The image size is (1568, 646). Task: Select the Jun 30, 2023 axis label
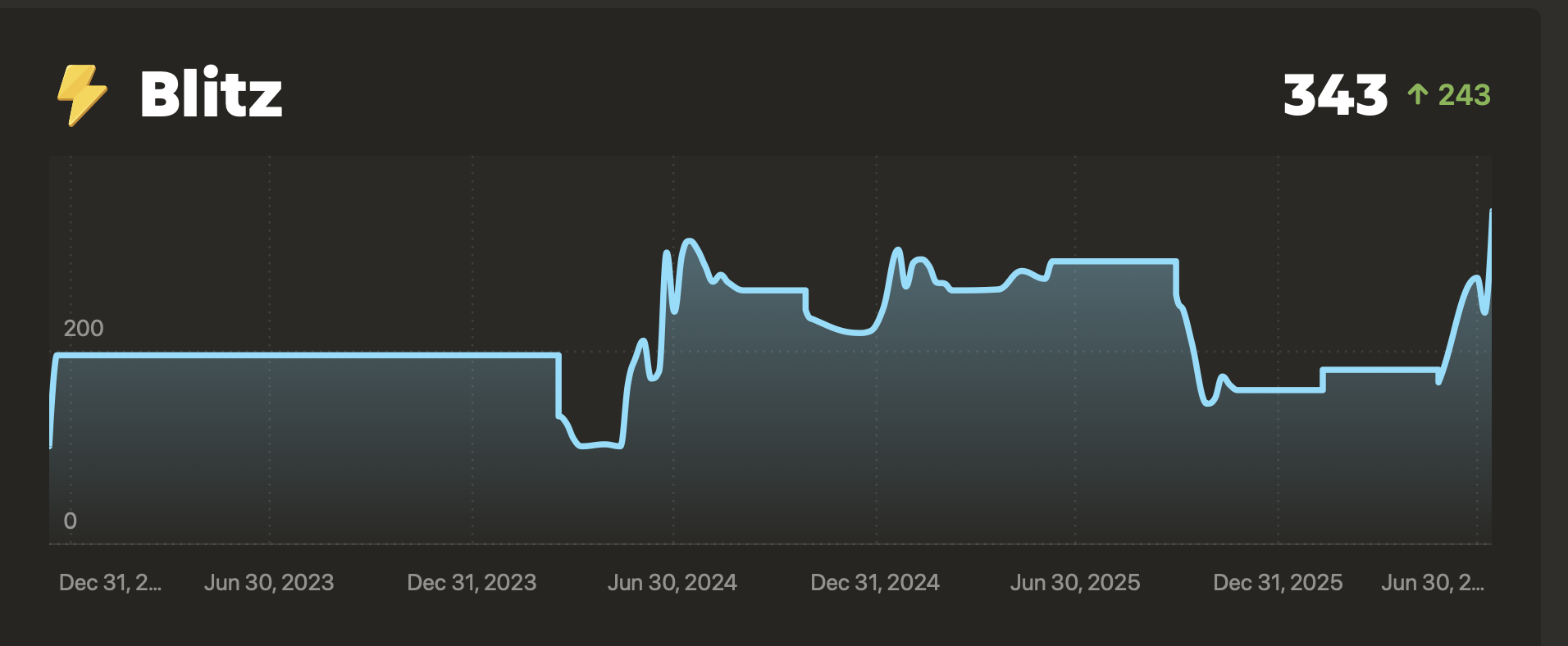pos(269,583)
